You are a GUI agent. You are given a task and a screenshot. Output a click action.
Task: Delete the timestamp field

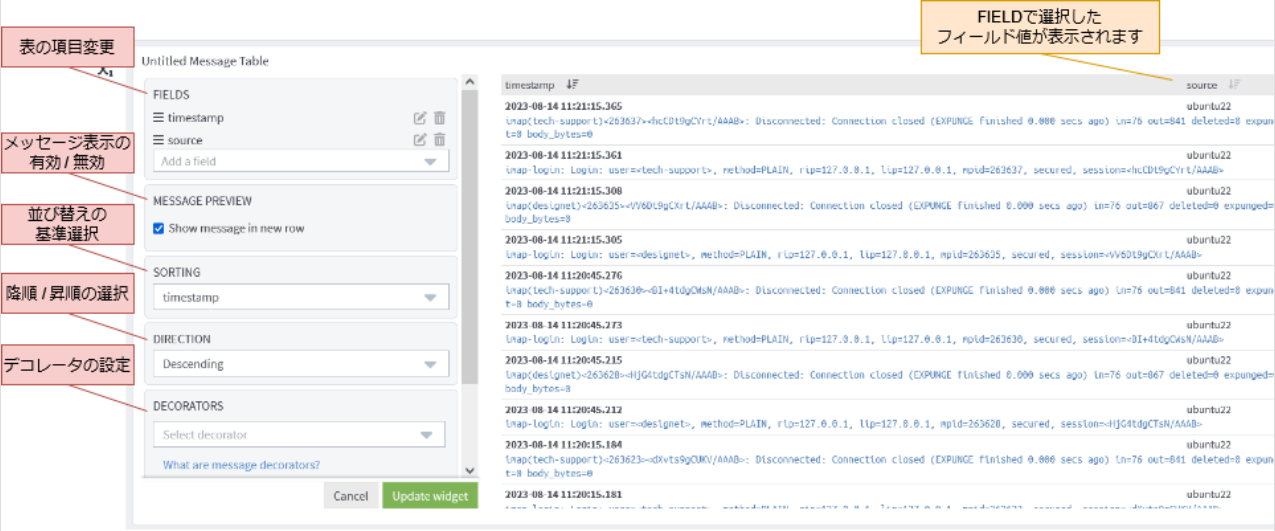coord(439,118)
